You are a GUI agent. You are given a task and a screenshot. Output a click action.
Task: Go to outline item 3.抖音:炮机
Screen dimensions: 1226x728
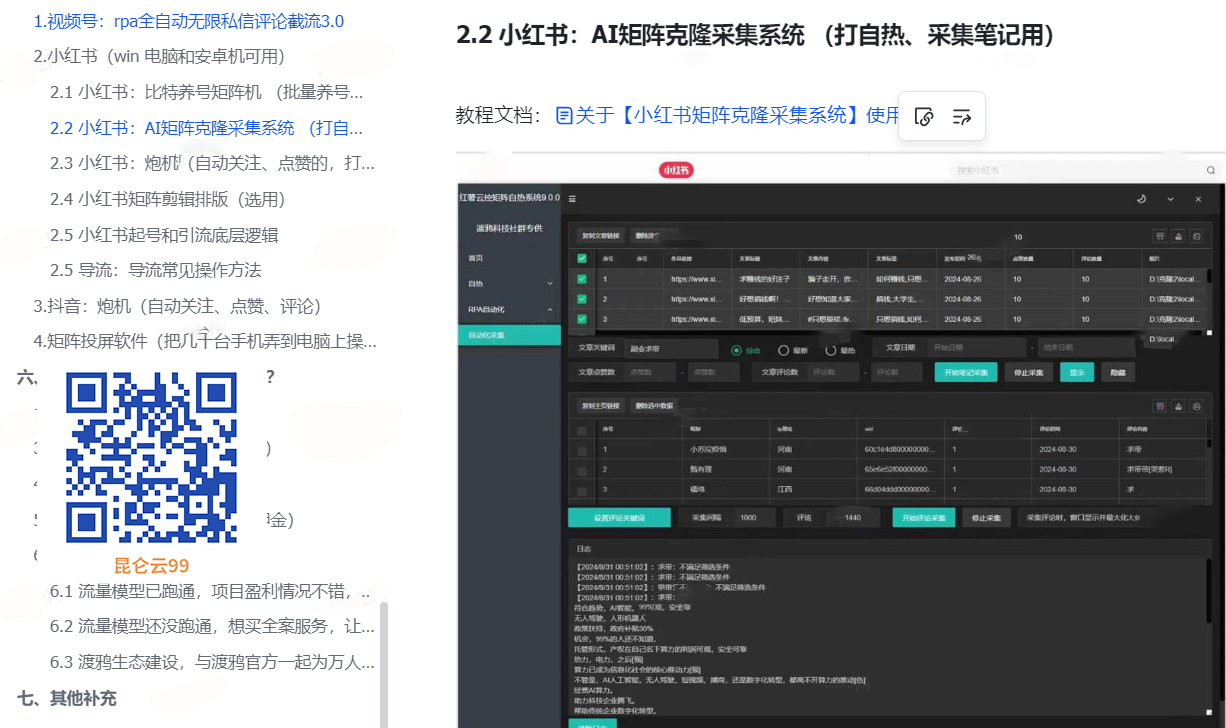(x=177, y=306)
